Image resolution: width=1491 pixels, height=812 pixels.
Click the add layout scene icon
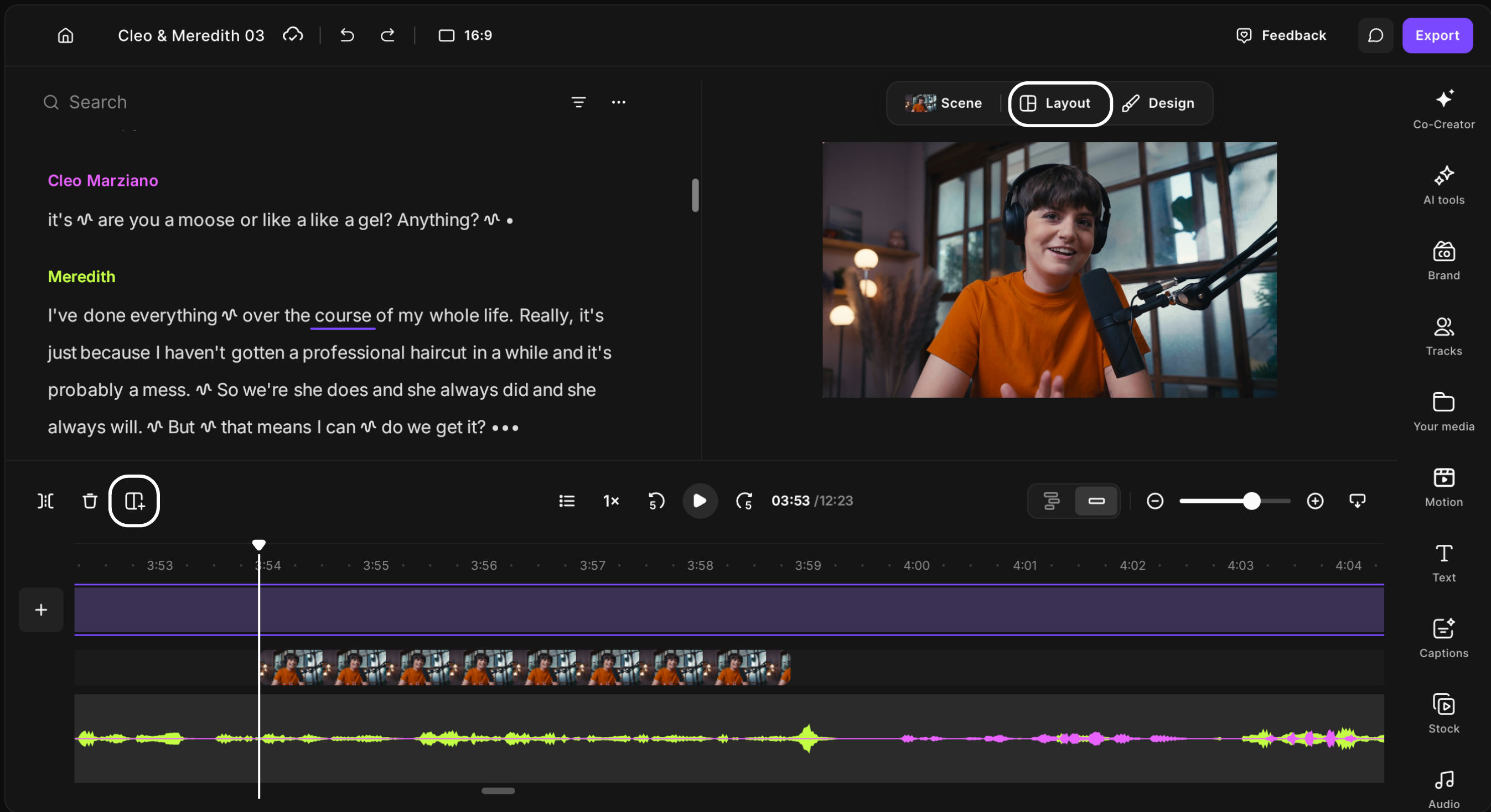click(134, 501)
